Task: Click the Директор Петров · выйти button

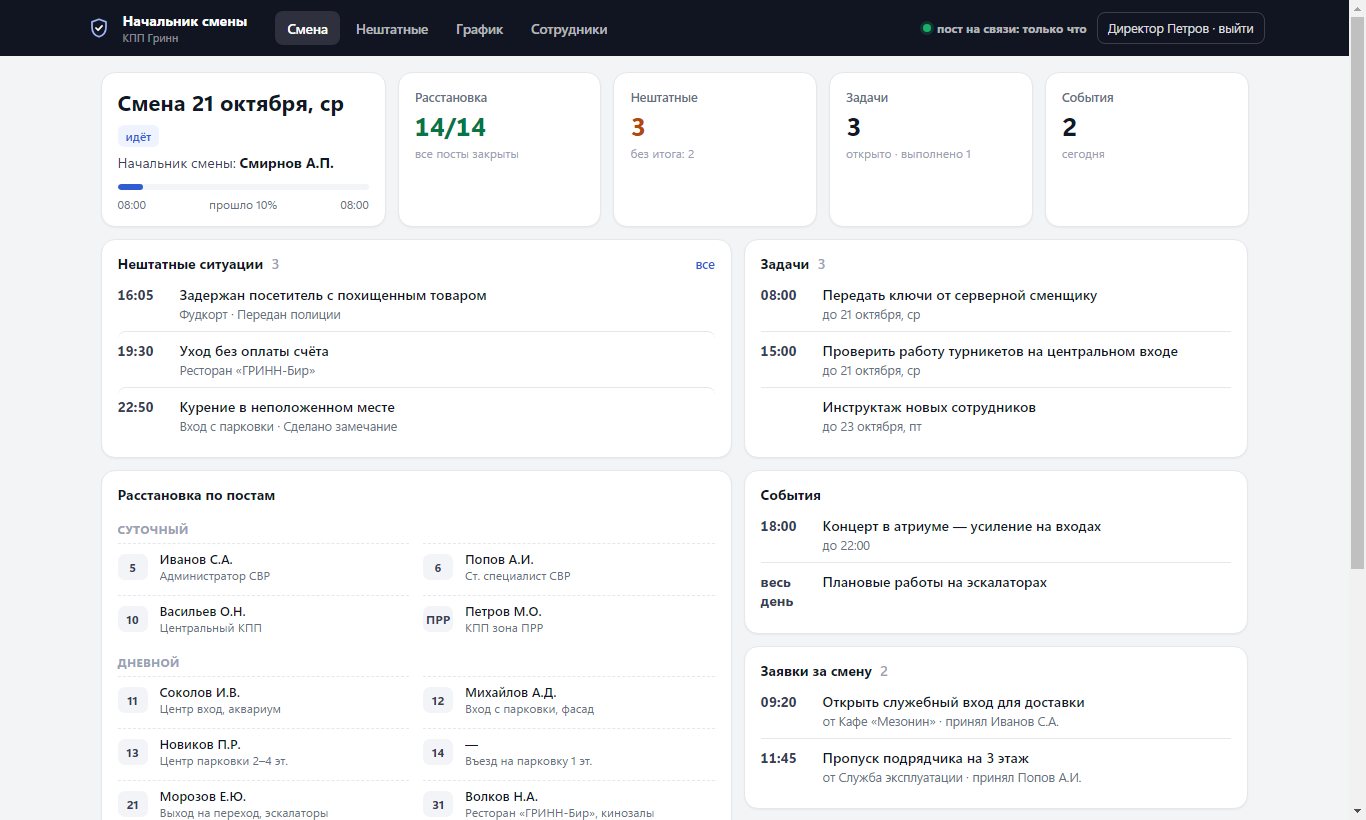Action: [1180, 28]
